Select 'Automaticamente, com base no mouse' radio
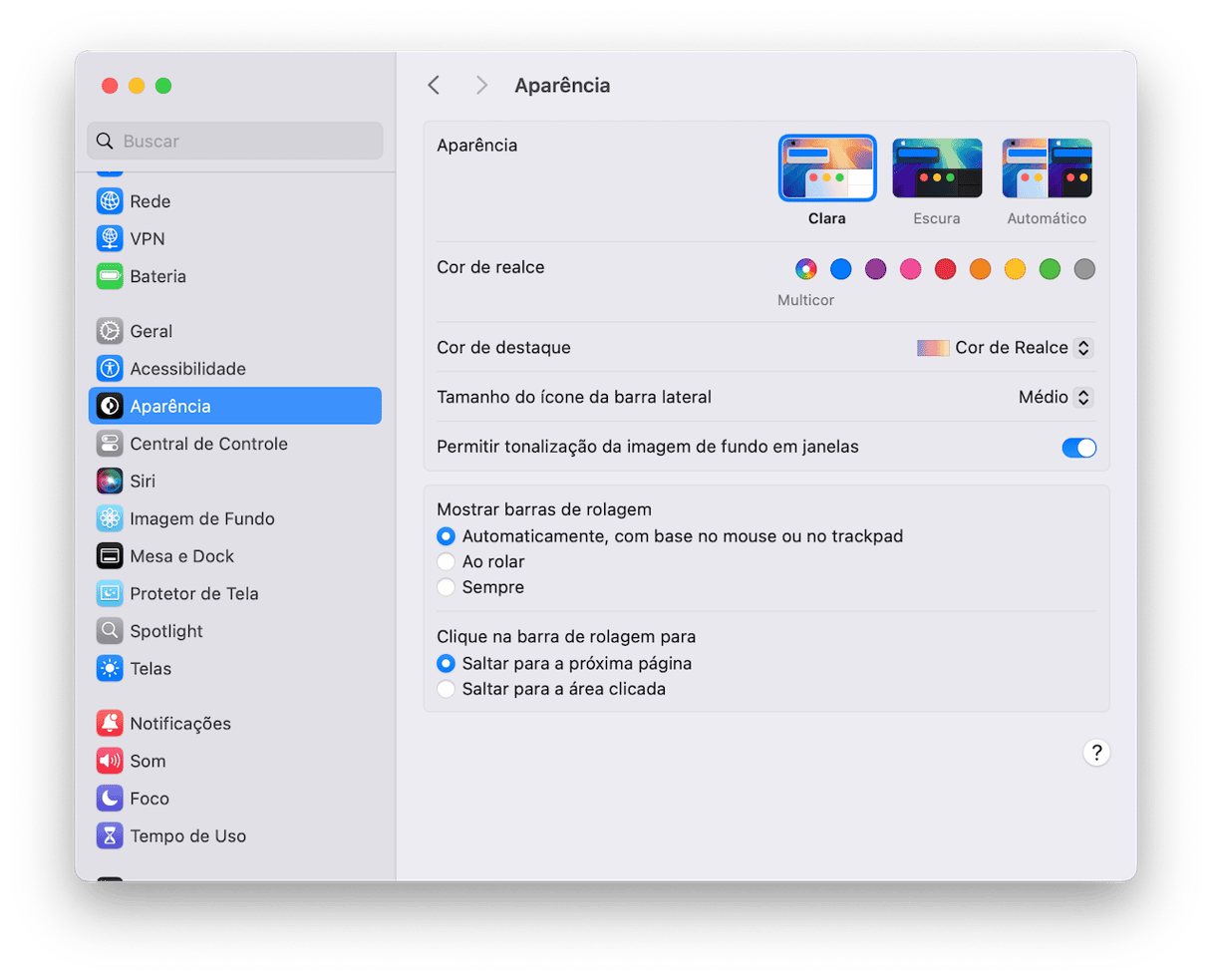 pyautogui.click(x=446, y=536)
